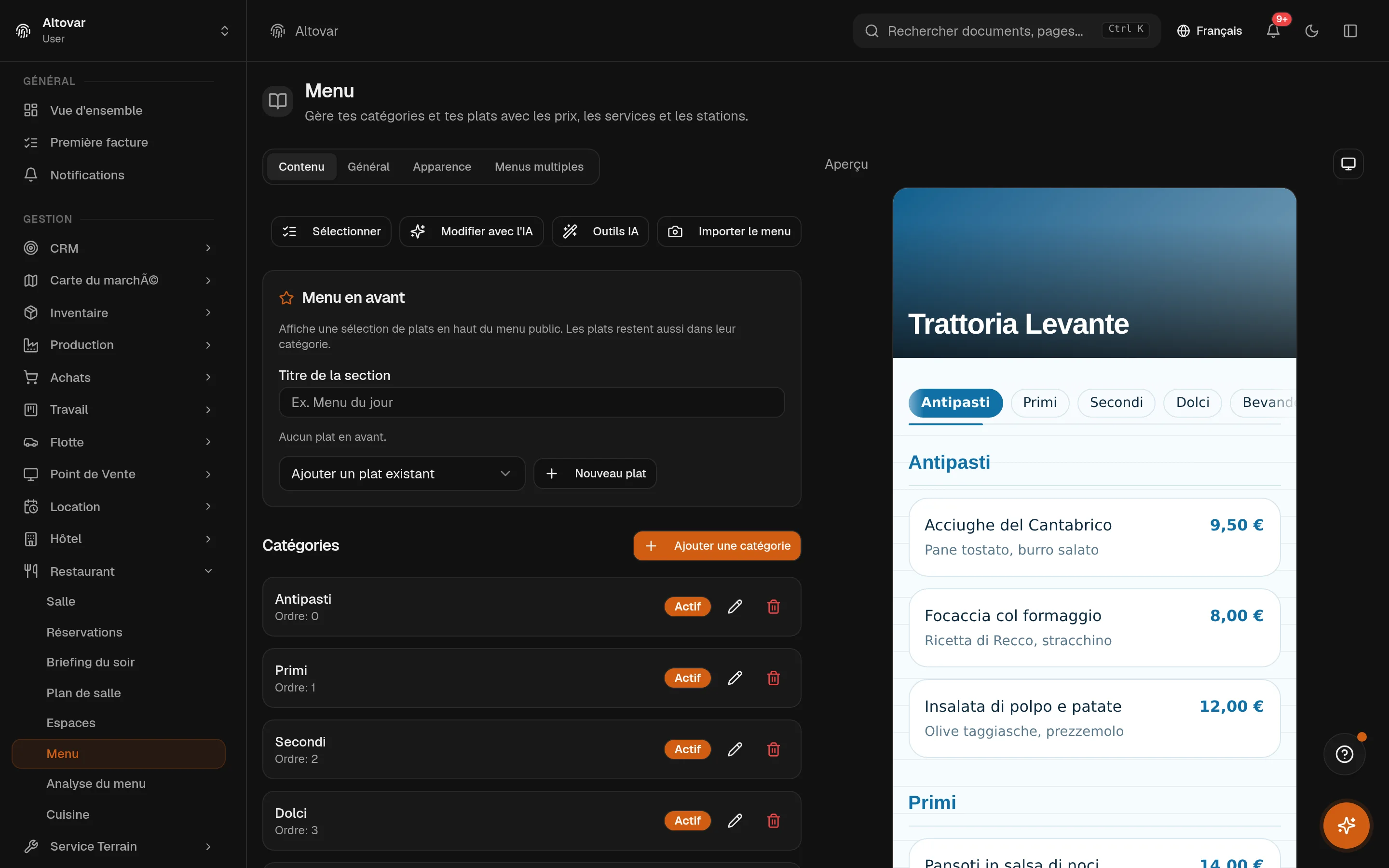Open the Réservations sidebar item
The image size is (1389, 868).
tap(84, 632)
